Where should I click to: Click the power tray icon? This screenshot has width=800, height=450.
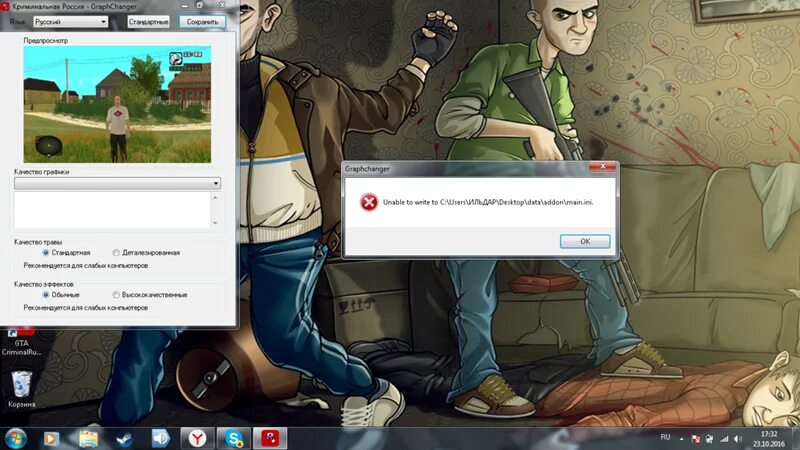pos(710,439)
